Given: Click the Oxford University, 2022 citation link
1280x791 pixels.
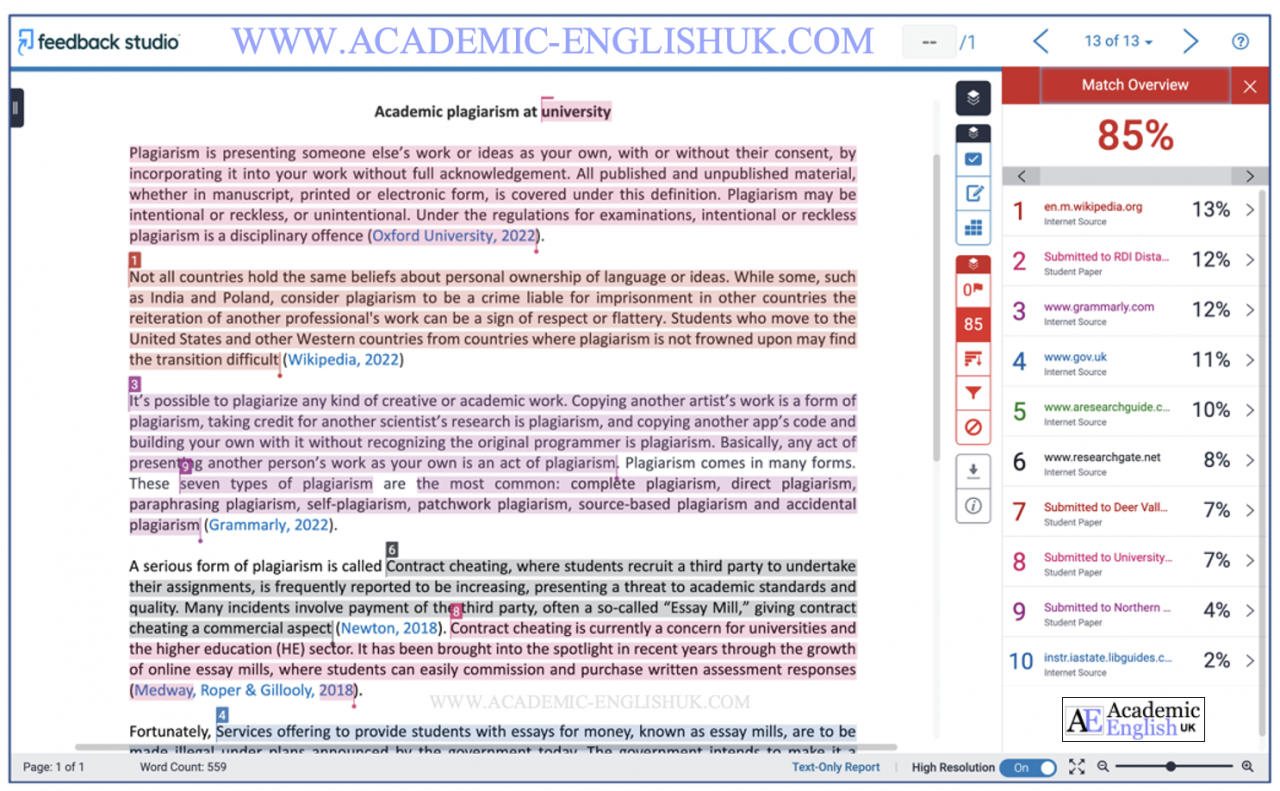Looking at the screenshot, I should [453, 235].
